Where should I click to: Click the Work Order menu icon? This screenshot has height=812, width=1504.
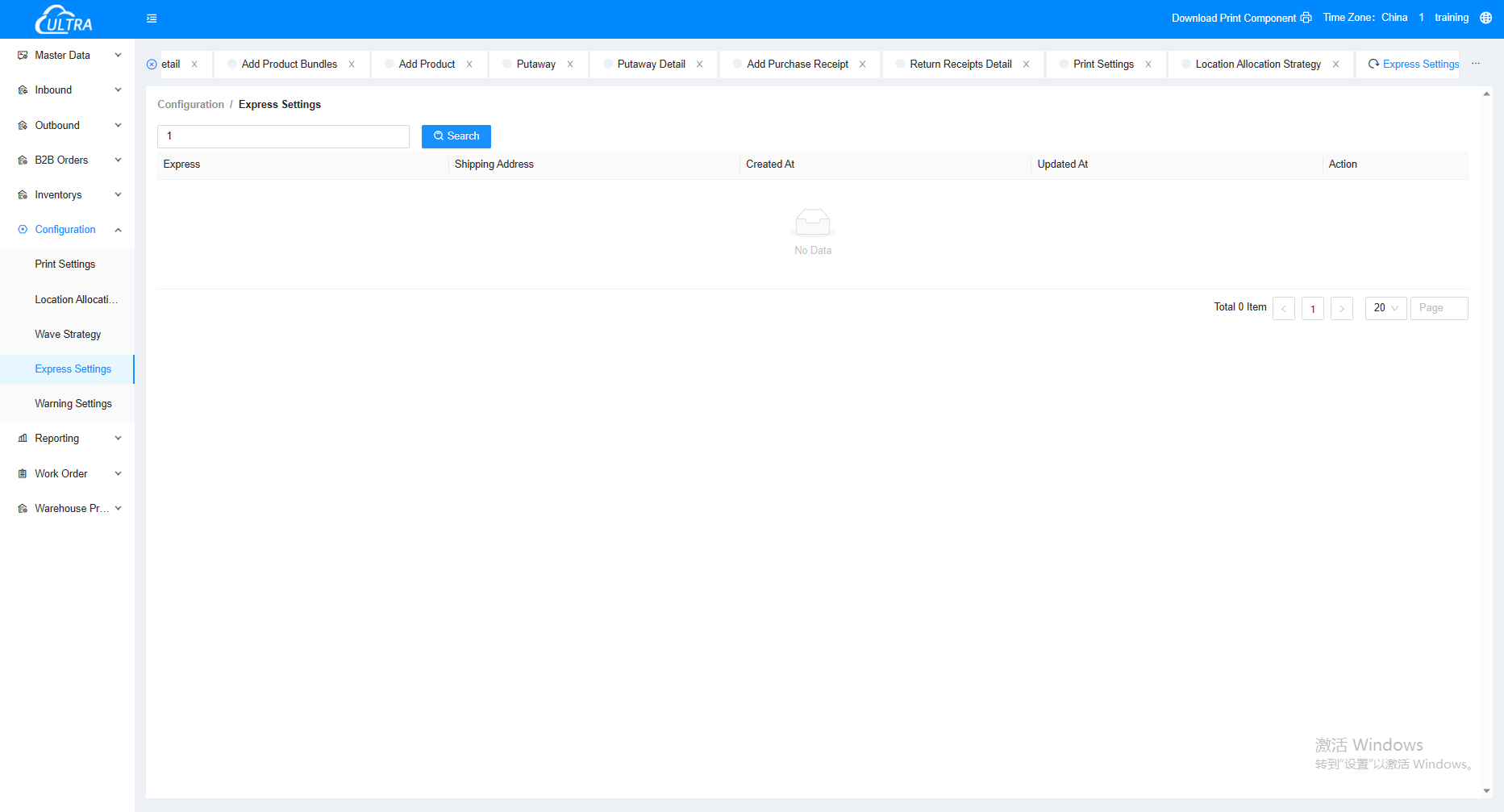pos(23,474)
